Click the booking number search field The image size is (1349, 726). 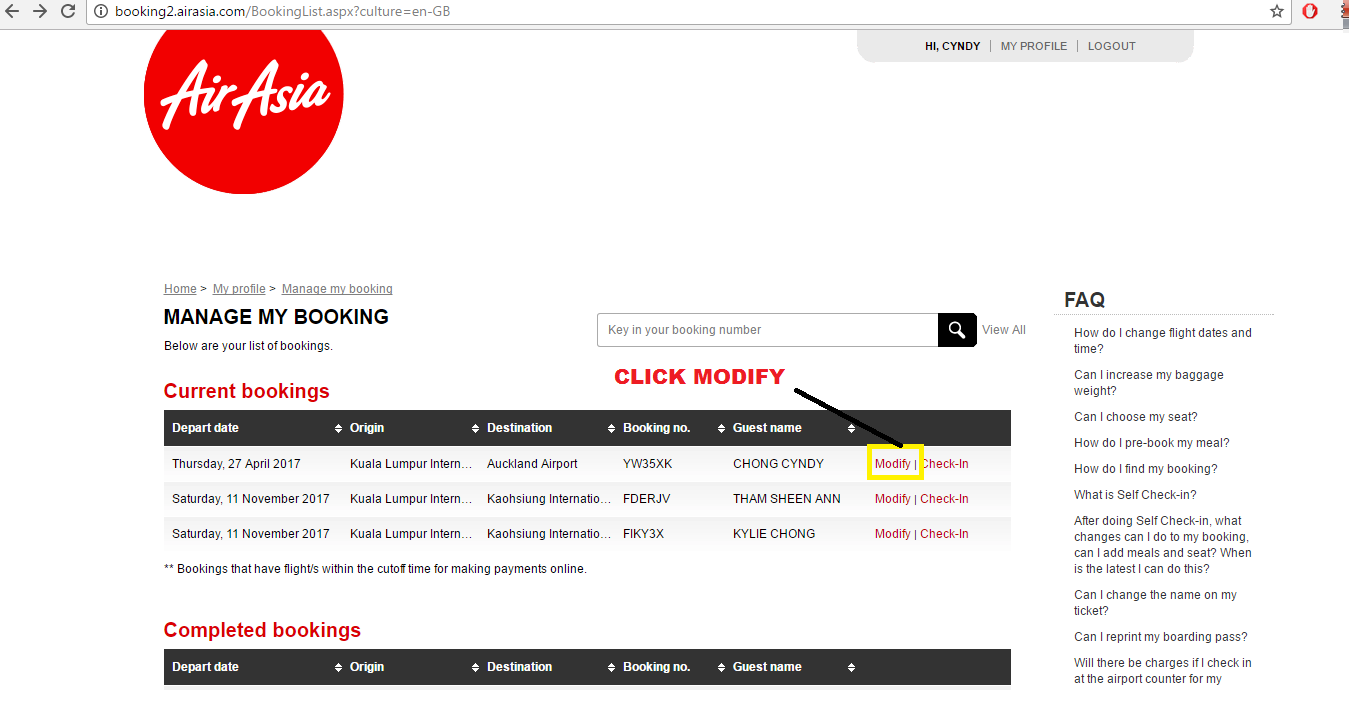click(x=767, y=330)
